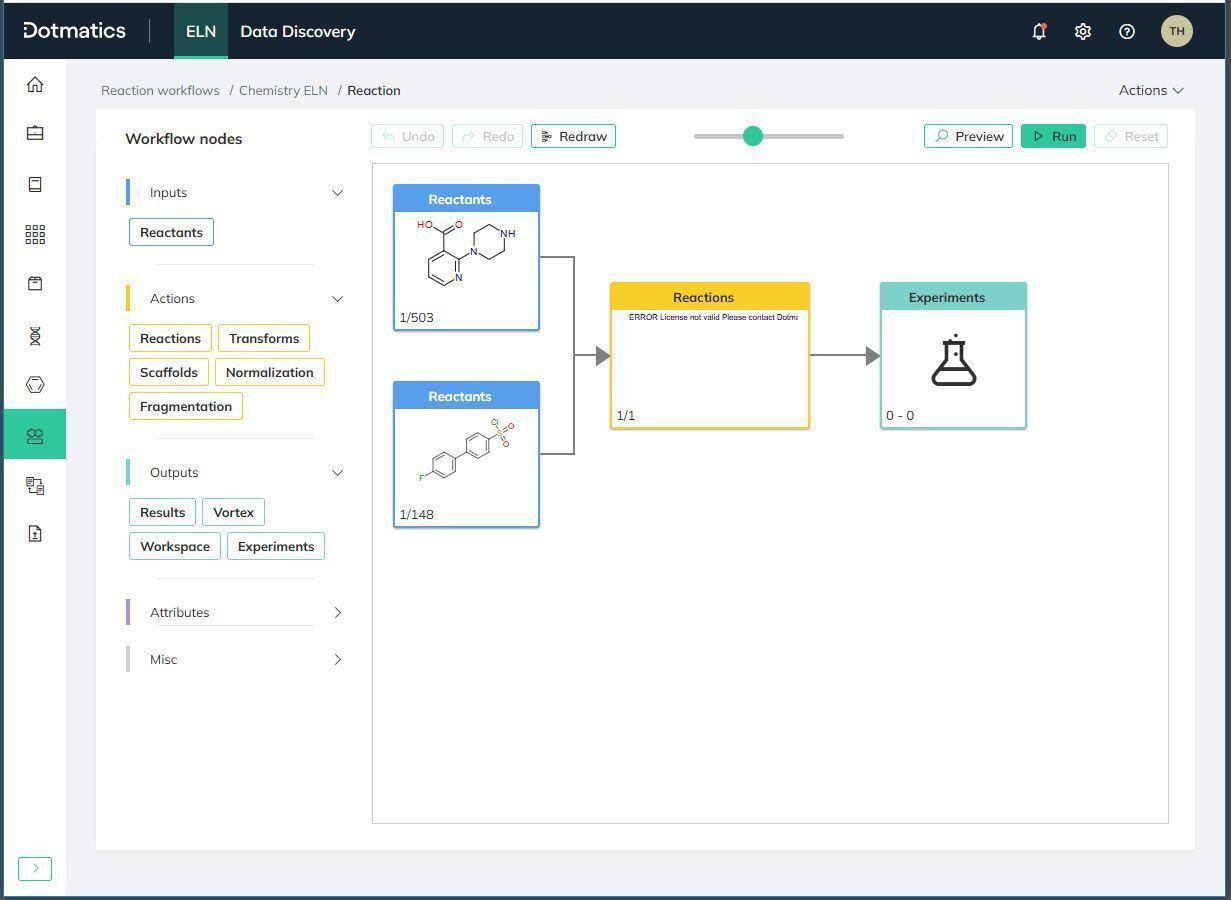Open the home icon in sidebar
The width and height of the screenshot is (1231, 900).
pos(35,85)
